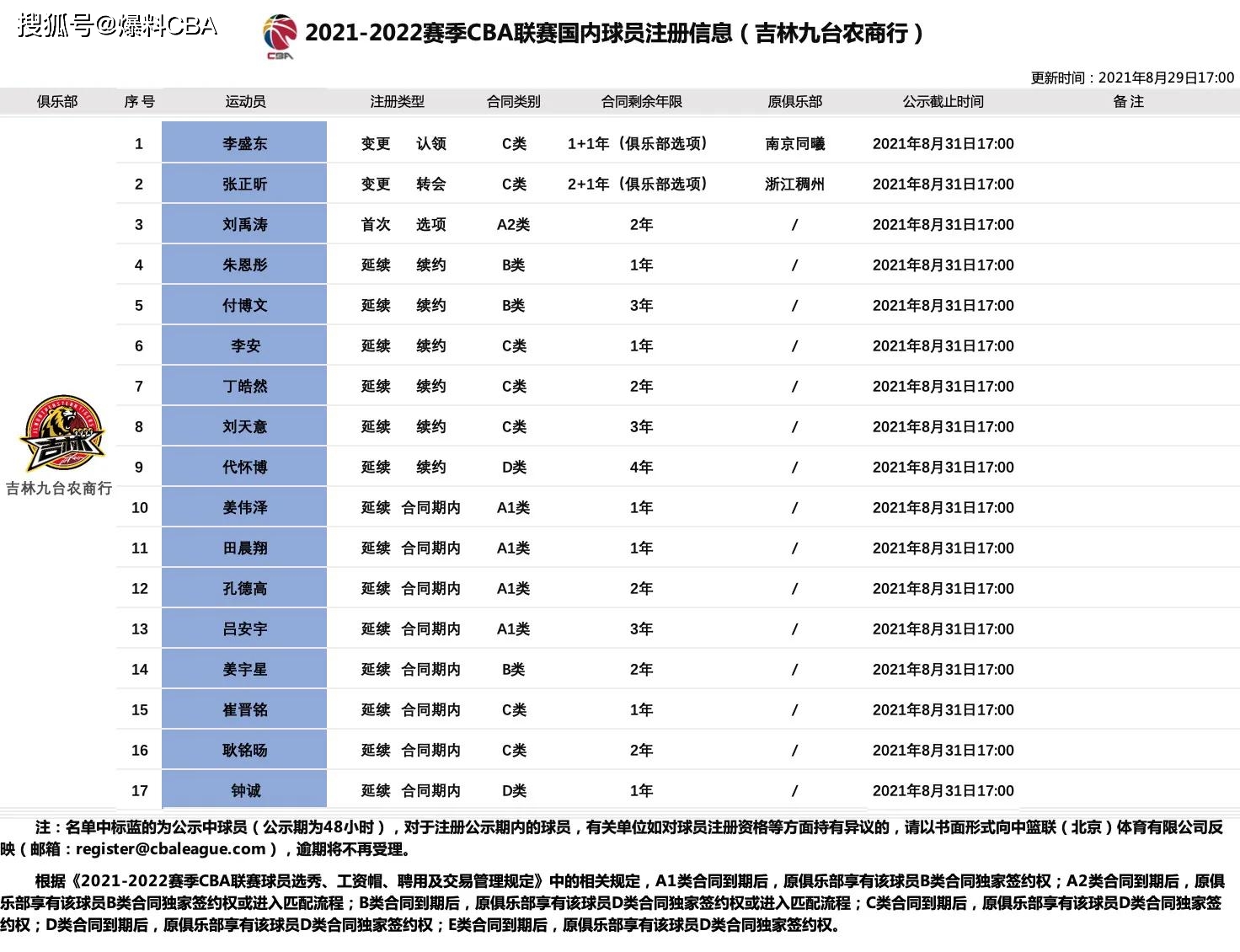
Task: Select player name 李安
Action: click(245, 346)
